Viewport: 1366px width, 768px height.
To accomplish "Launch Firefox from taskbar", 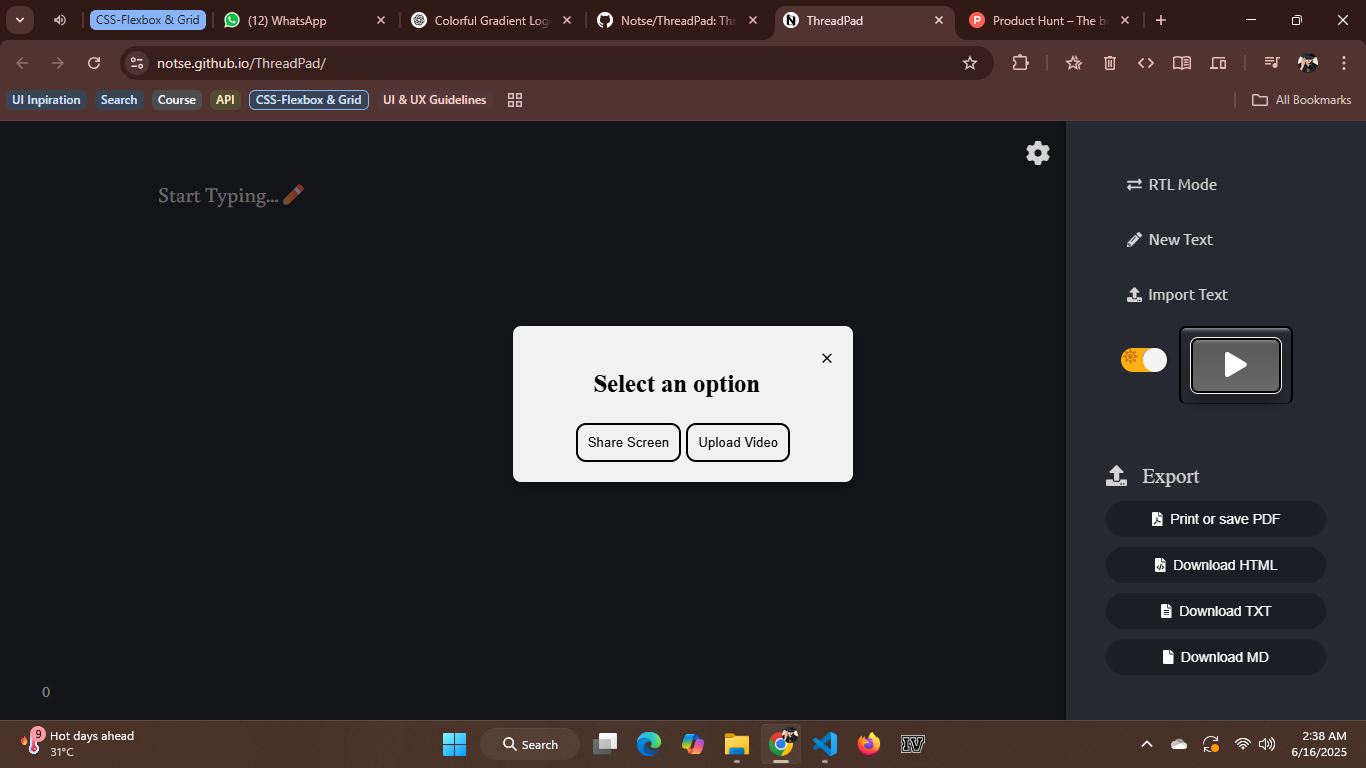I will pyautogui.click(x=869, y=744).
